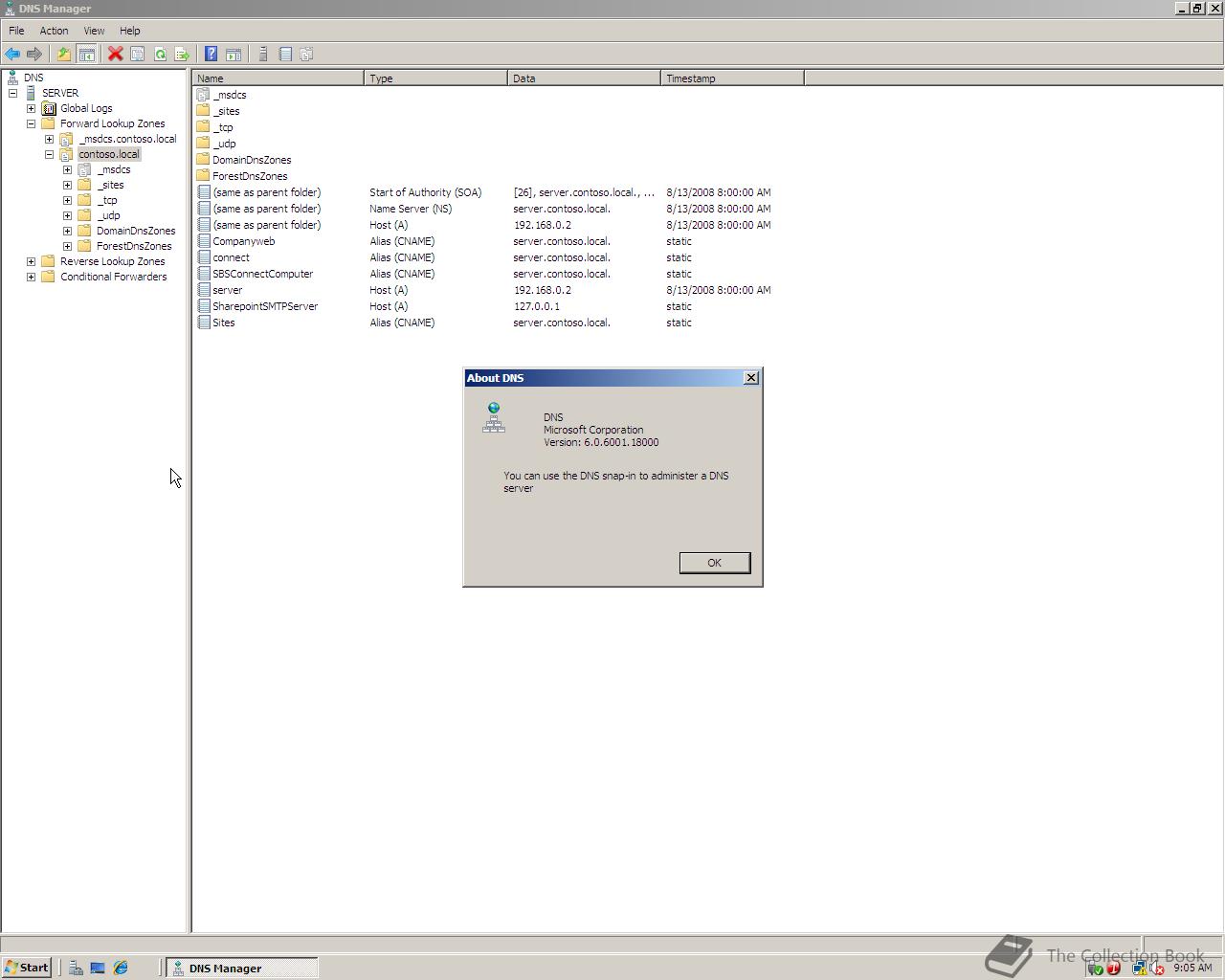Open the Properties toolbar icon
The image size is (1225, 980).
pyautogui.click(x=138, y=55)
